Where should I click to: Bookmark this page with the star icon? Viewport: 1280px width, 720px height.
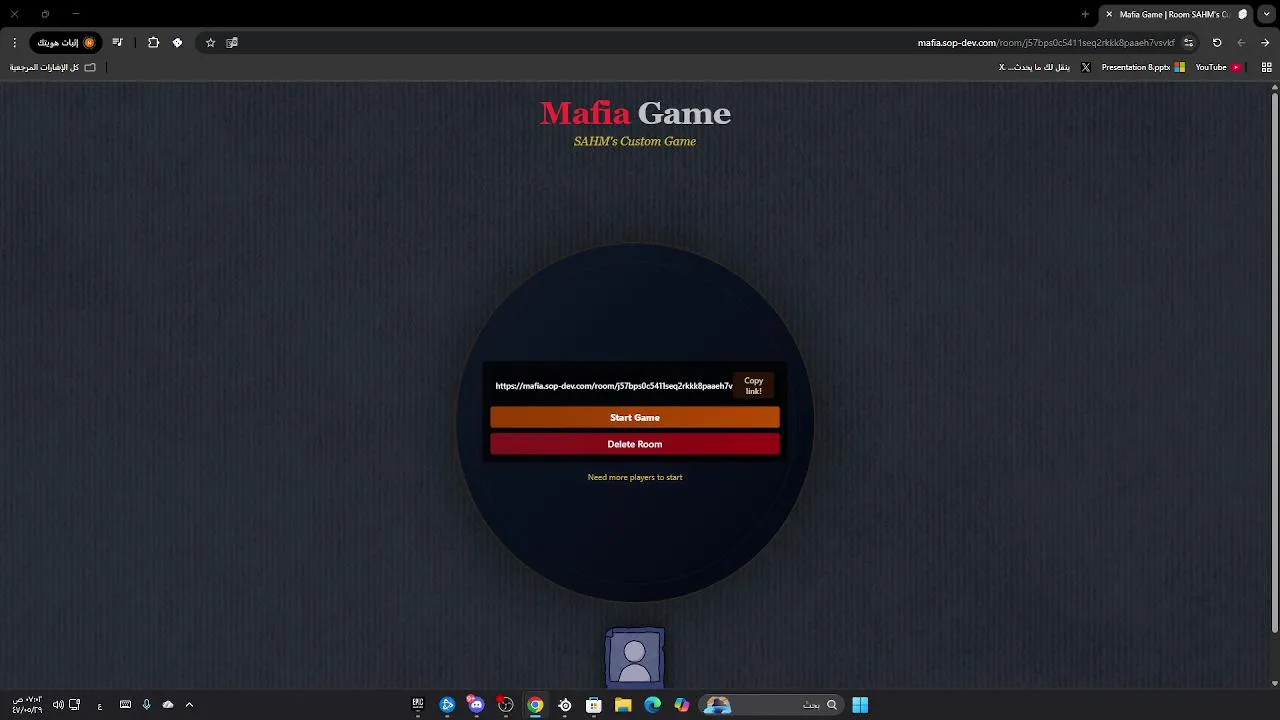coord(210,43)
